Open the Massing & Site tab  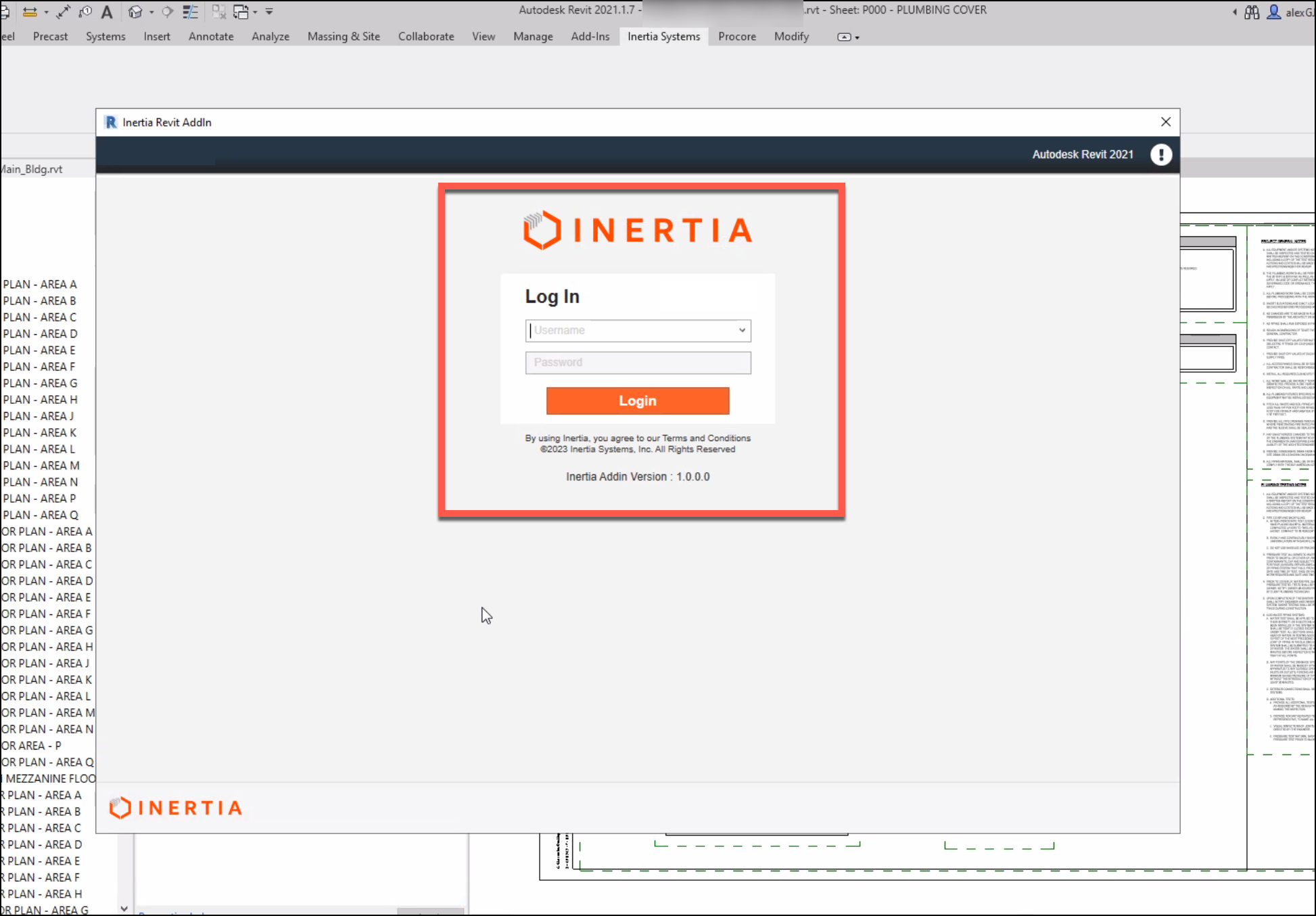pyautogui.click(x=344, y=37)
